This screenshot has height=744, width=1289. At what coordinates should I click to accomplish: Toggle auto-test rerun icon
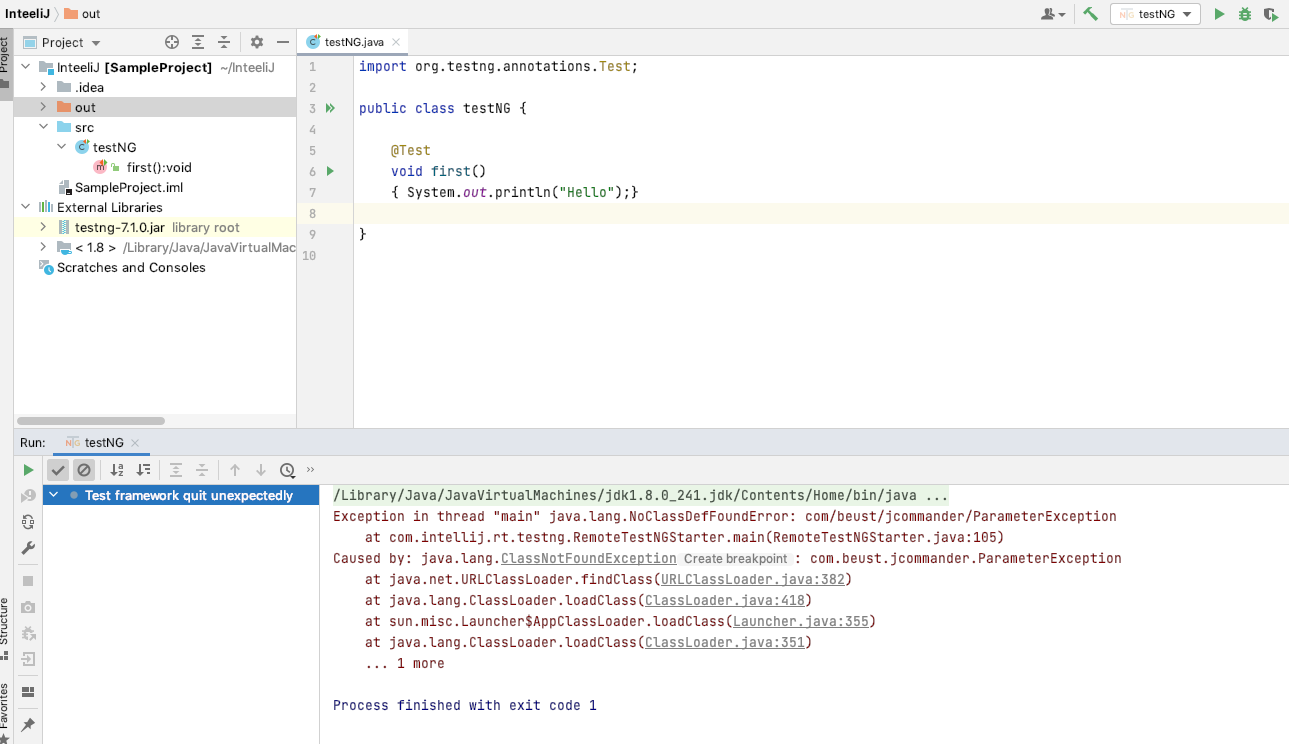[28, 522]
